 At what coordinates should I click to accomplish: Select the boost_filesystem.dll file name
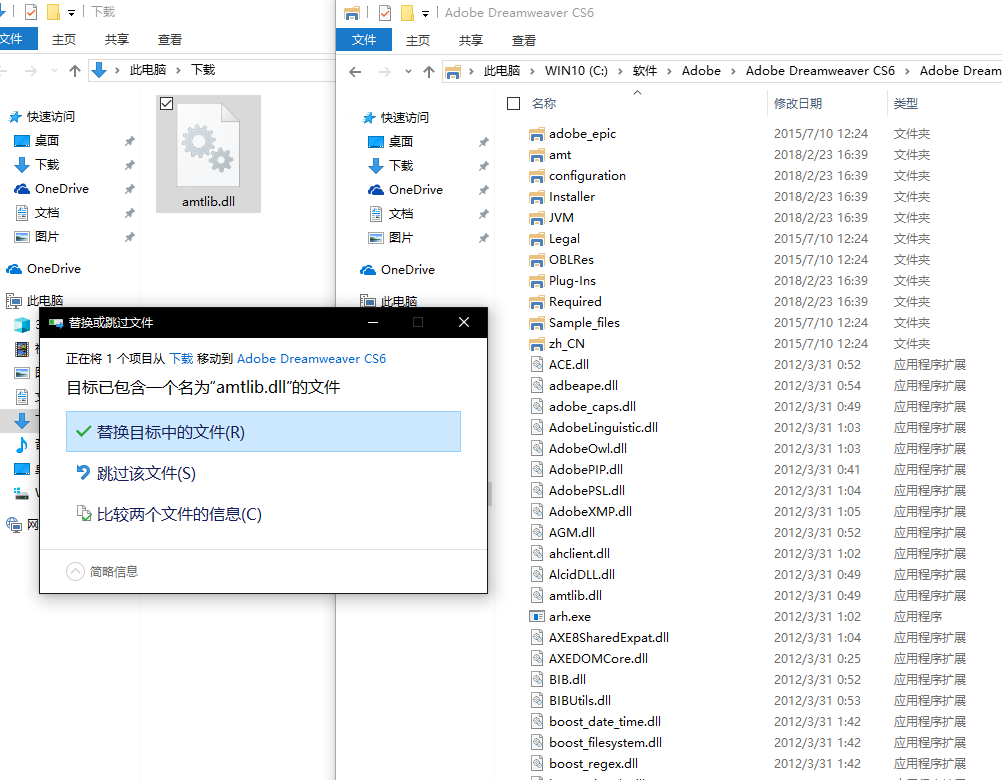[x=605, y=743]
